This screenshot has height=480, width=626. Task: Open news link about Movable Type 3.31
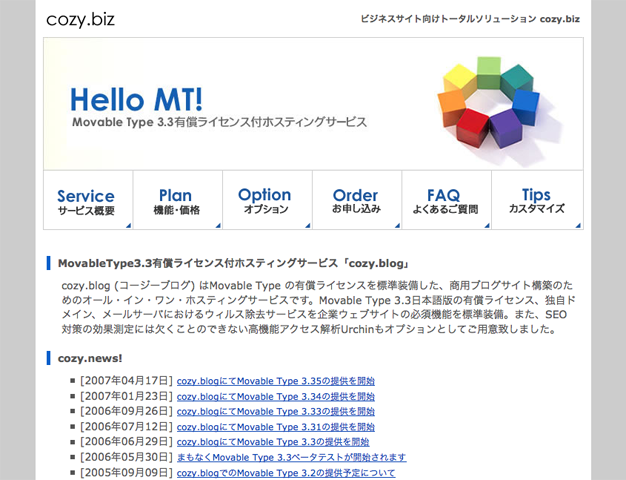tap(275, 427)
